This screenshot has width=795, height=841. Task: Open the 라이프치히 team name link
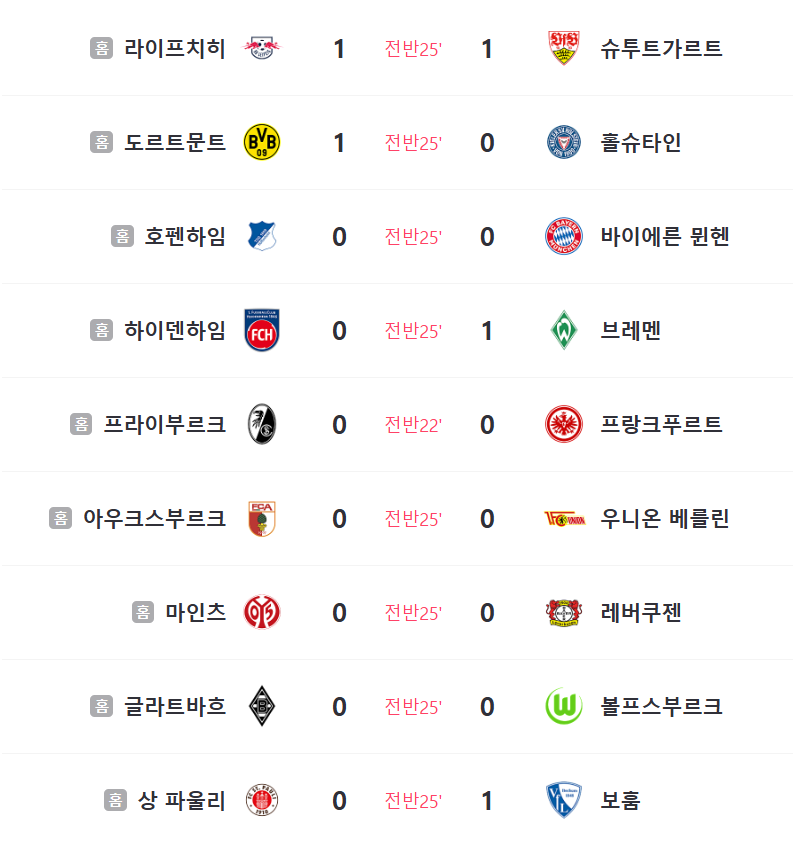click(174, 48)
